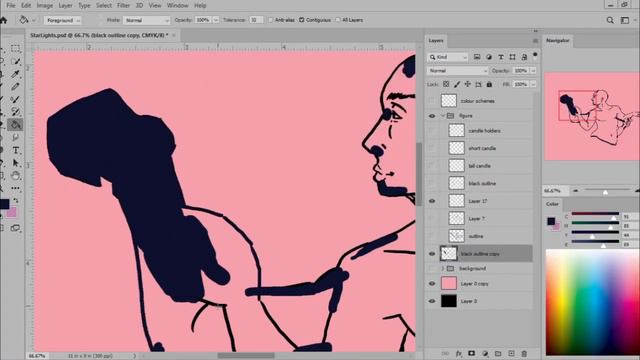Lock all with padlock icon
Screen dimensions: 640x360
489,84
